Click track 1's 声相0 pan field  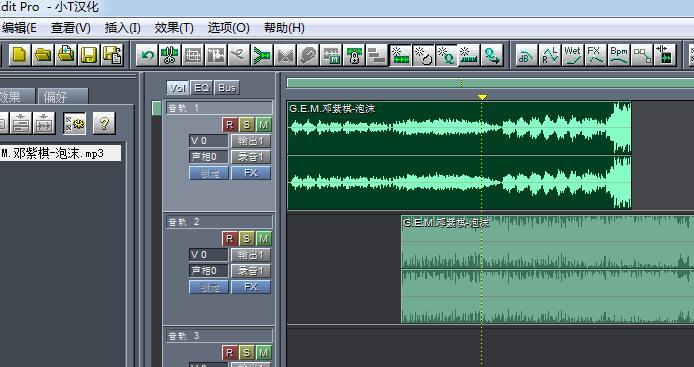209,157
